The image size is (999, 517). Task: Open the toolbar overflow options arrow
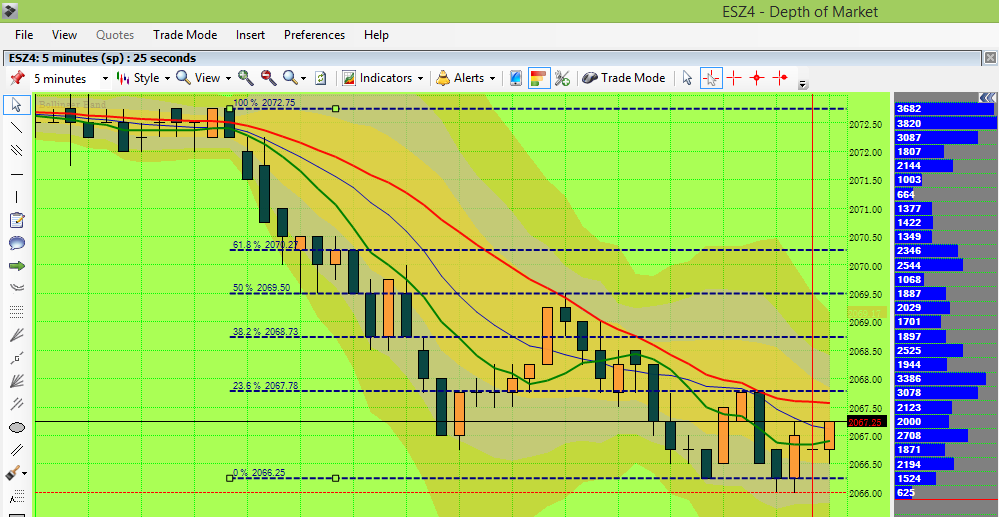pos(803,84)
